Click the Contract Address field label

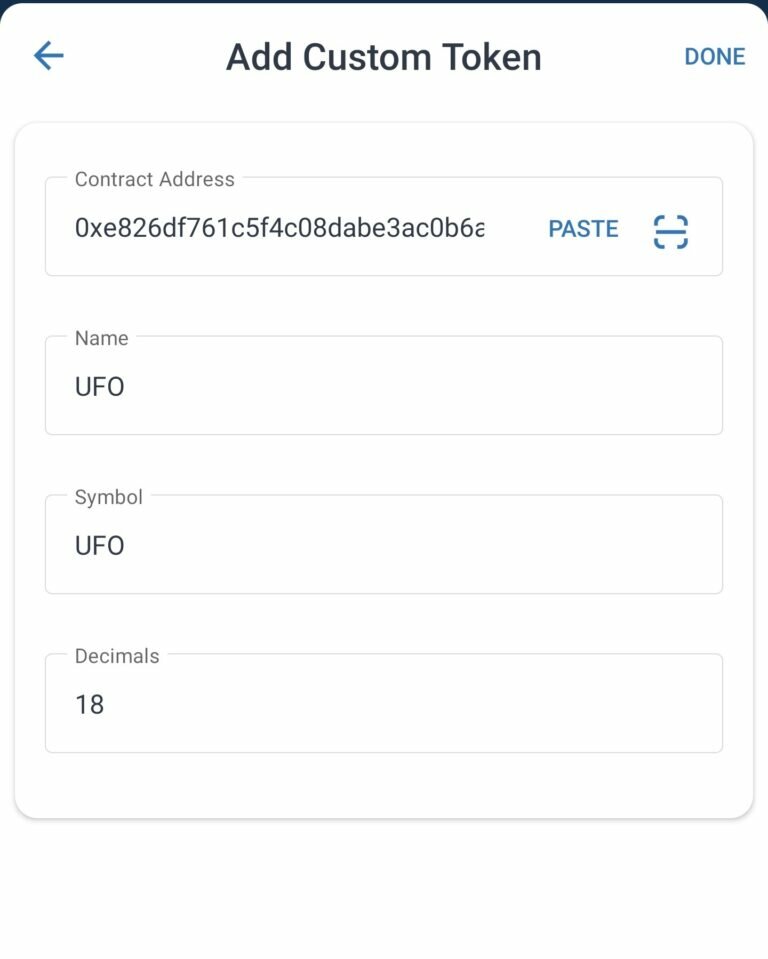pyautogui.click(x=155, y=180)
